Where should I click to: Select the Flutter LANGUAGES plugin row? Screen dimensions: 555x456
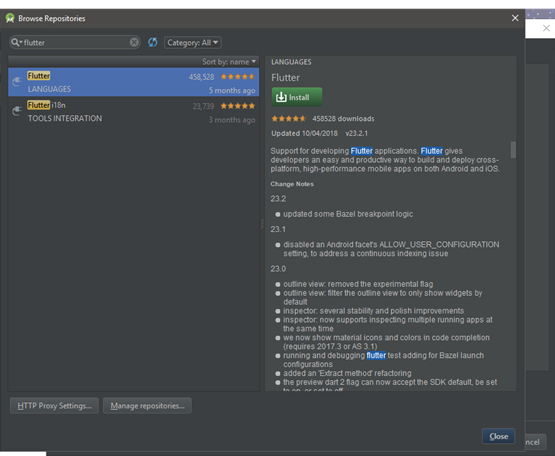(133, 82)
